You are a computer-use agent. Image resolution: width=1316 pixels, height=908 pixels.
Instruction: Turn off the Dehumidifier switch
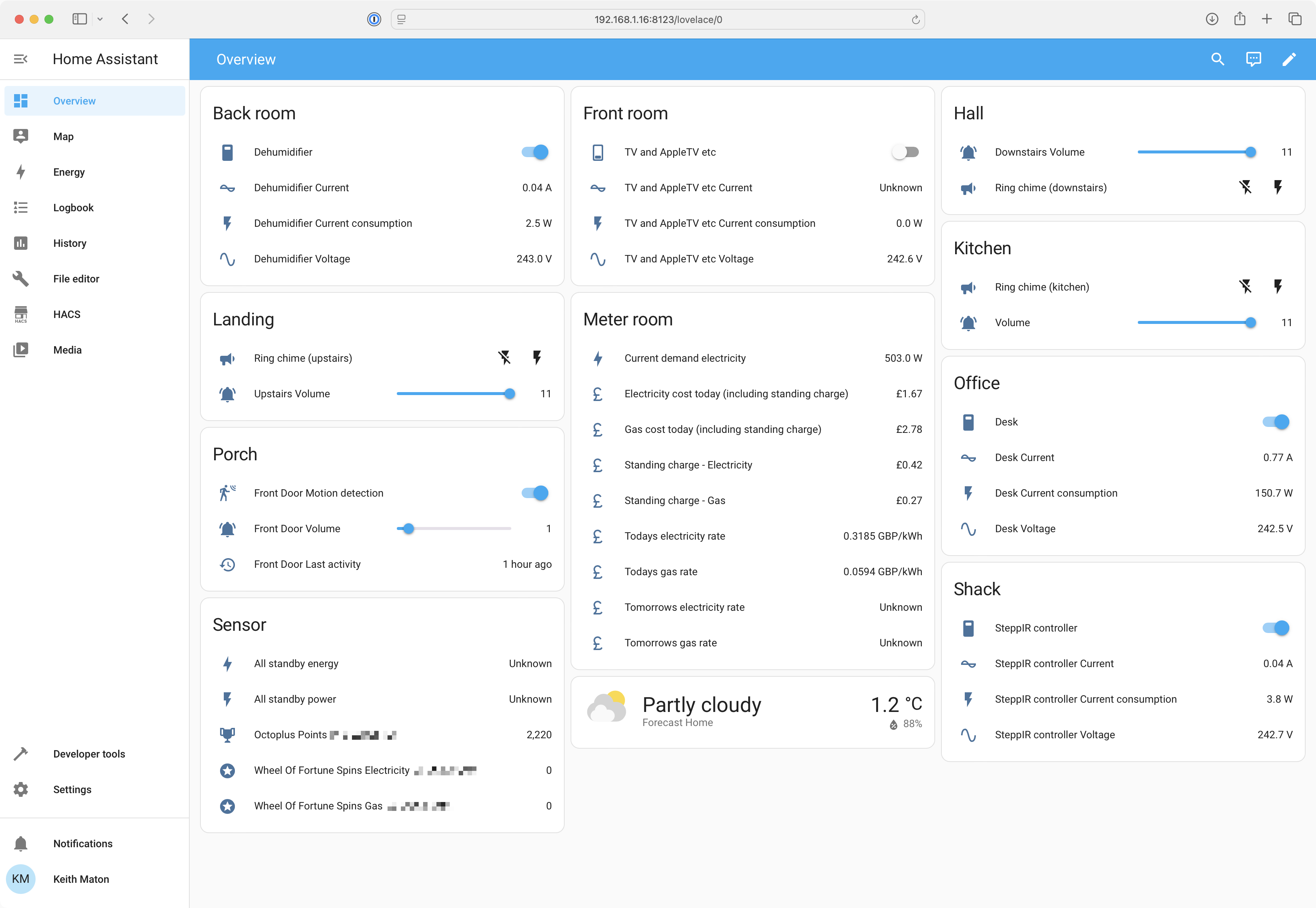point(535,152)
